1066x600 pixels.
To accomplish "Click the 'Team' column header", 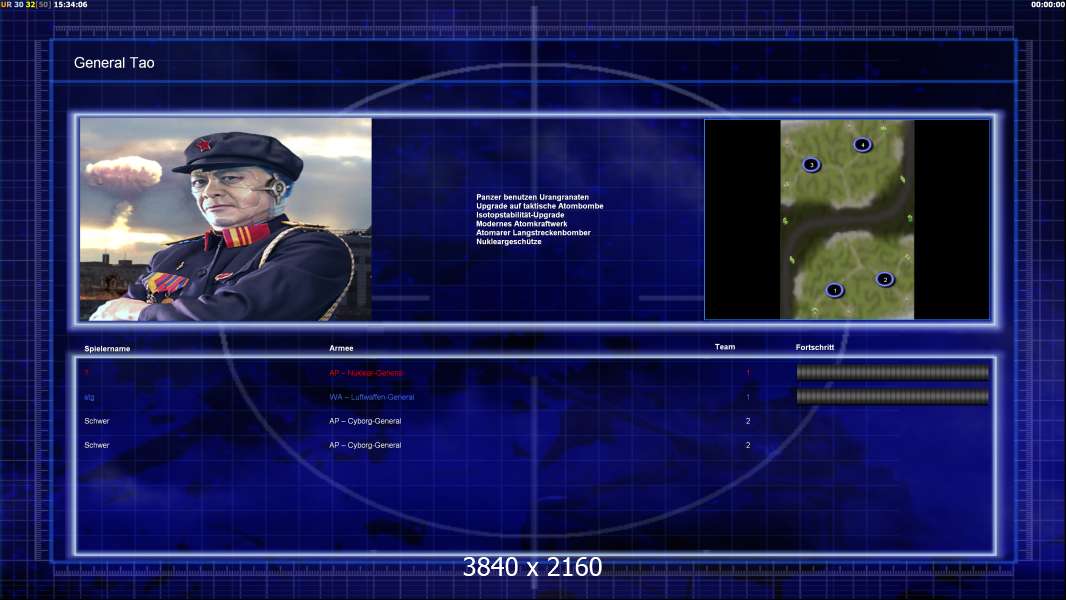I will pos(725,347).
